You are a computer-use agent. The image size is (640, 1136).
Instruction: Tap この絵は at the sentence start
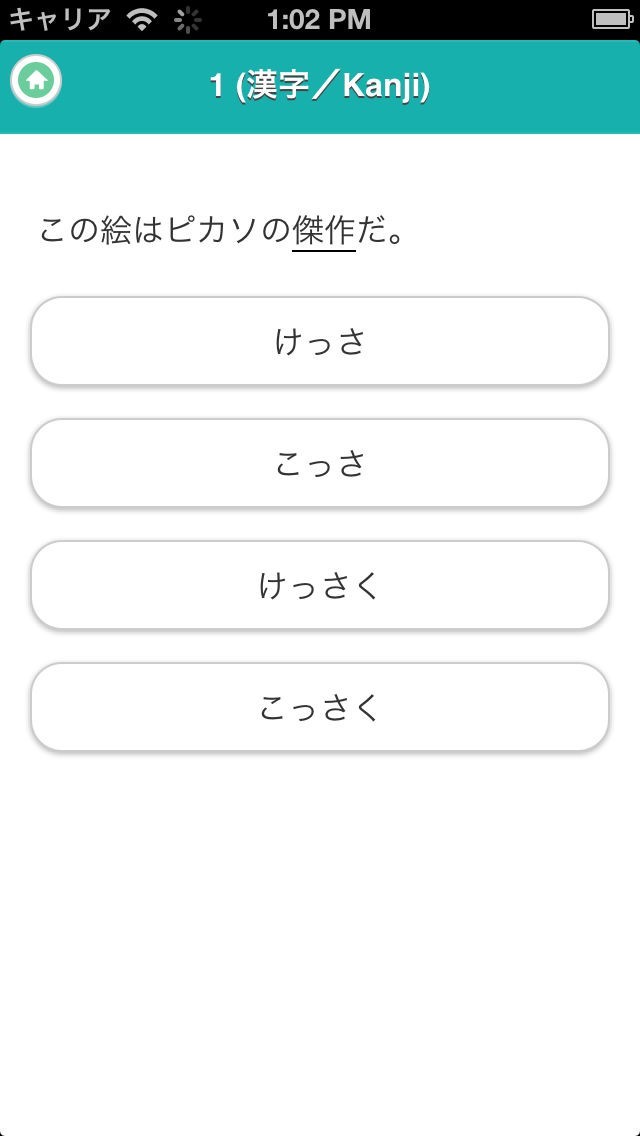(100, 231)
